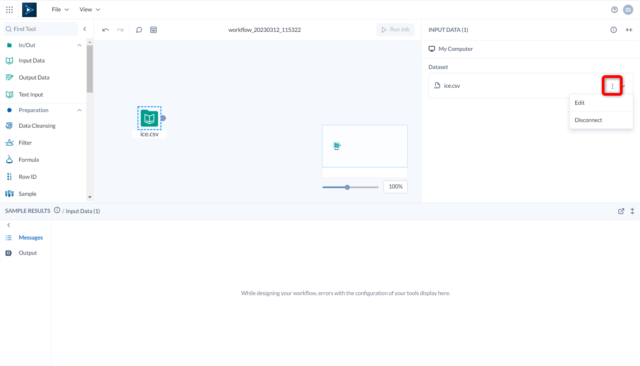Viewport: 640px width, 366px height.
Task: Collapse the results sidebar with the chevron
Action: click(x=9, y=225)
